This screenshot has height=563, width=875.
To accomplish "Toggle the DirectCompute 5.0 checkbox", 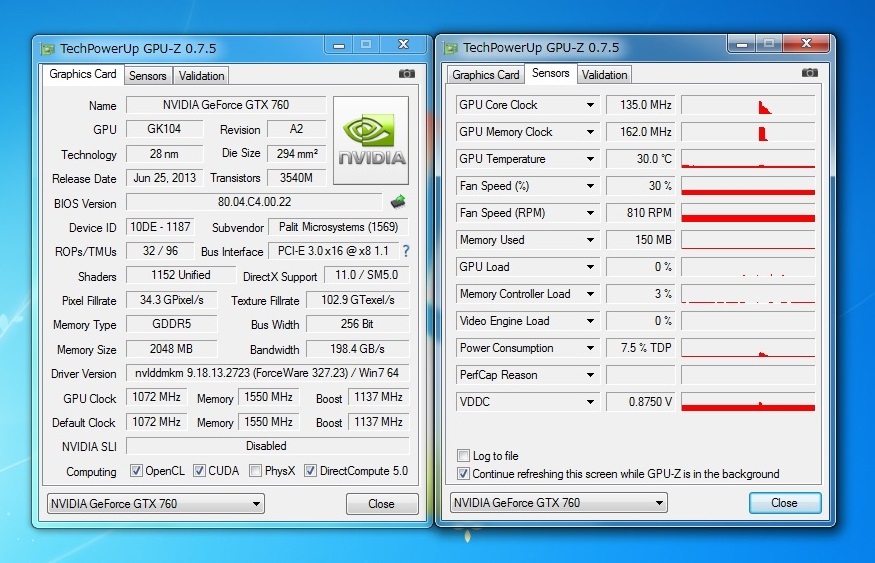I will coord(310,470).
